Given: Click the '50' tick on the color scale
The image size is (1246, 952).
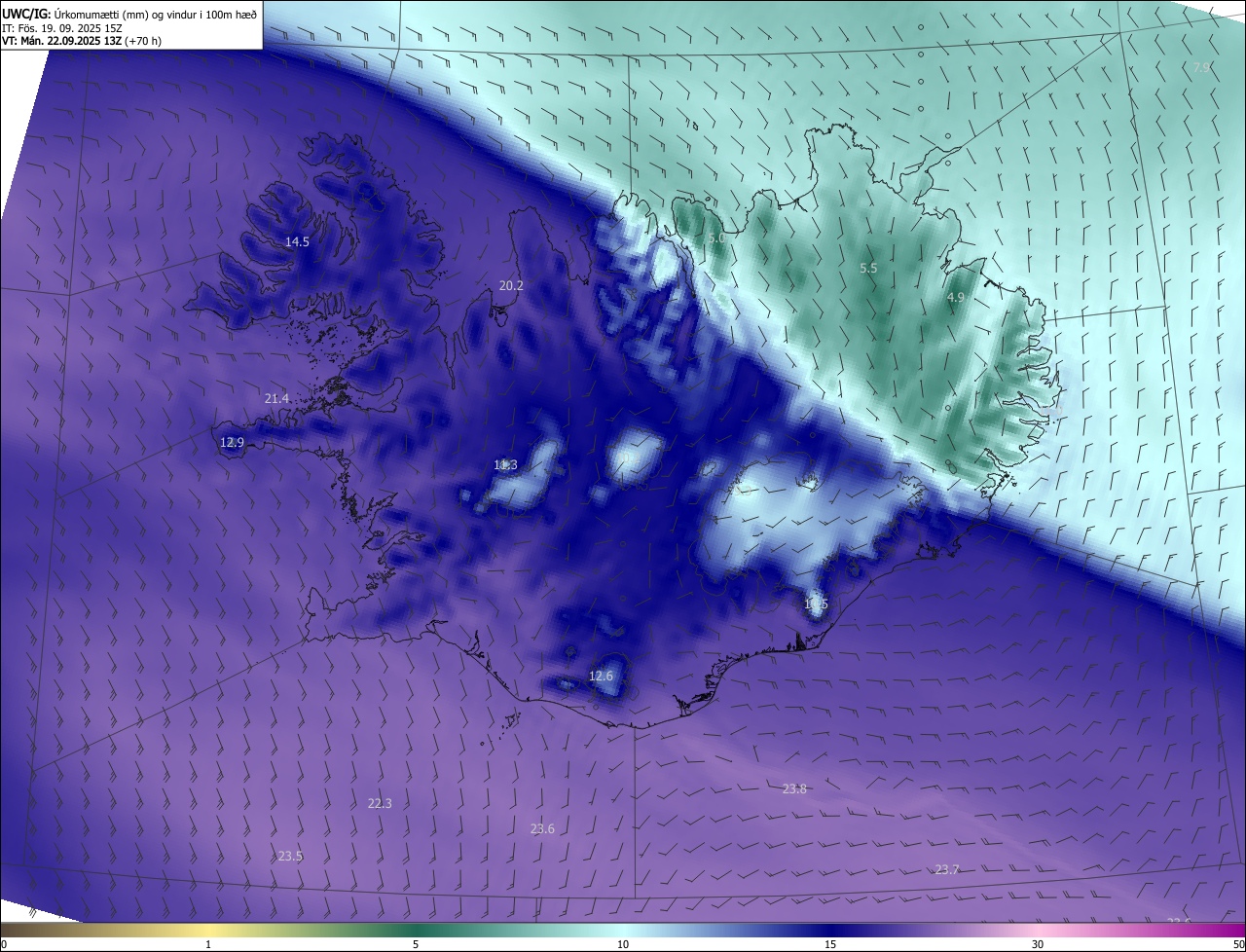Looking at the screenshot, I should (x=1237, y=944).
